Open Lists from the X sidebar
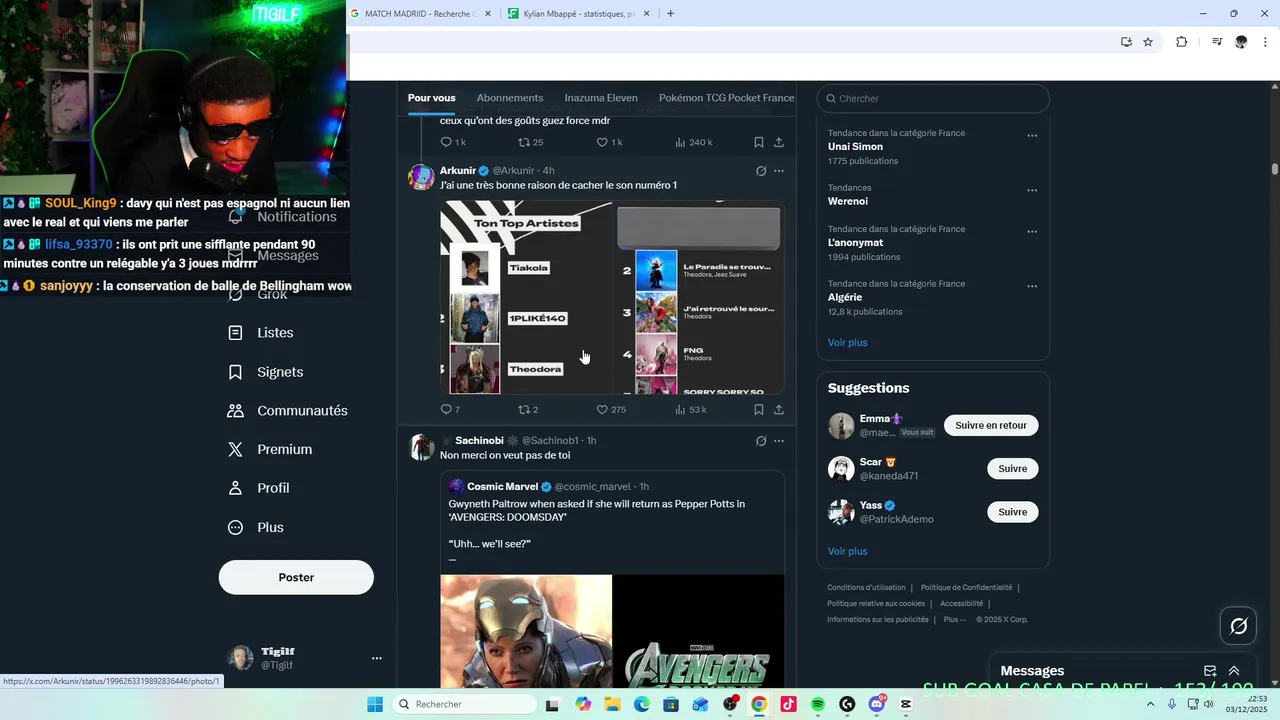Image resolution: width=1280 pixels, height=720 pixels. 260,333
